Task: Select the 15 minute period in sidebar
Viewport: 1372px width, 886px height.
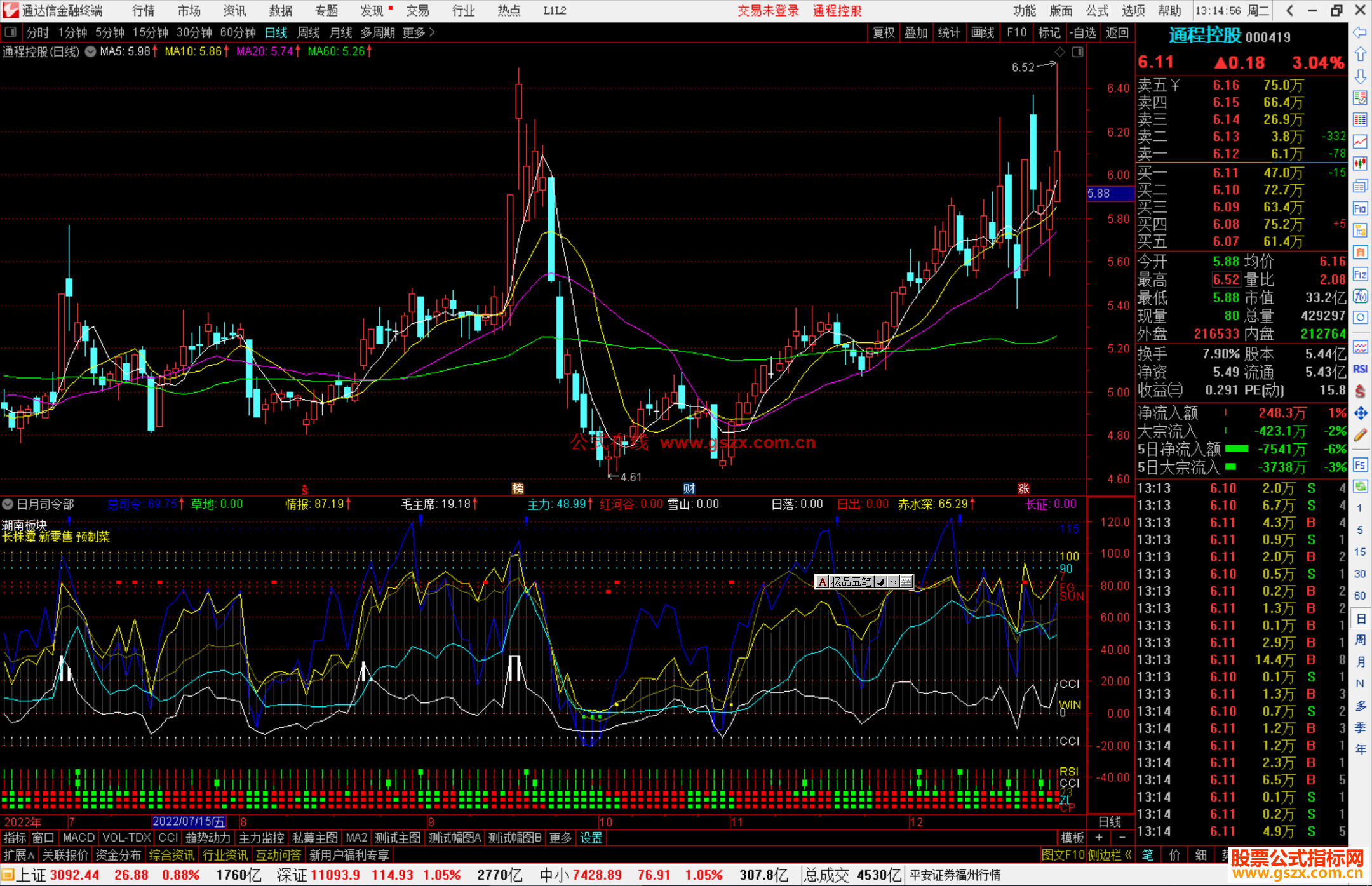Action: pyautogui.click(x=1360, y=552)
